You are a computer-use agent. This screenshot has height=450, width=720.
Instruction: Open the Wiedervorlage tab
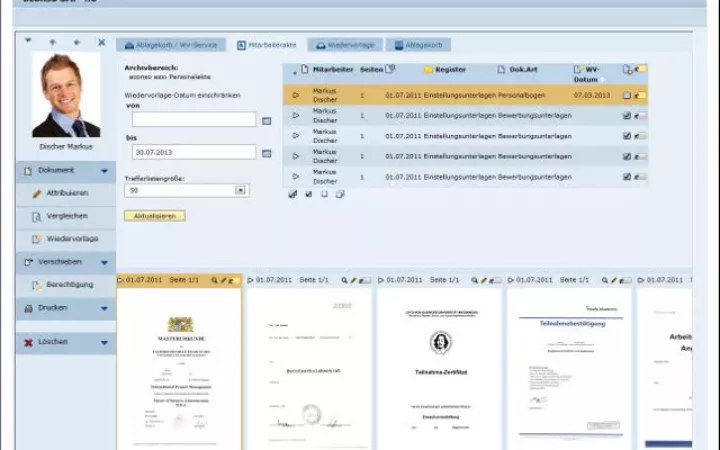coord(345,45)
